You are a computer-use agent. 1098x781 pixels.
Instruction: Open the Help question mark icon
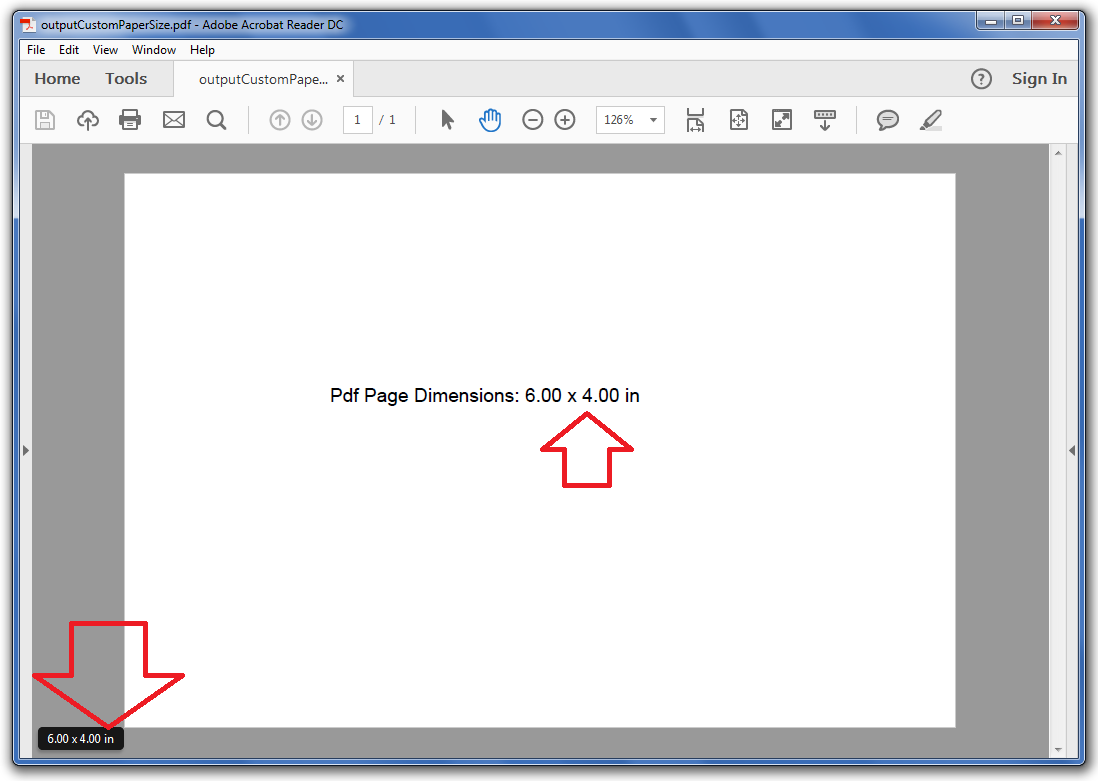coord(981,78)
